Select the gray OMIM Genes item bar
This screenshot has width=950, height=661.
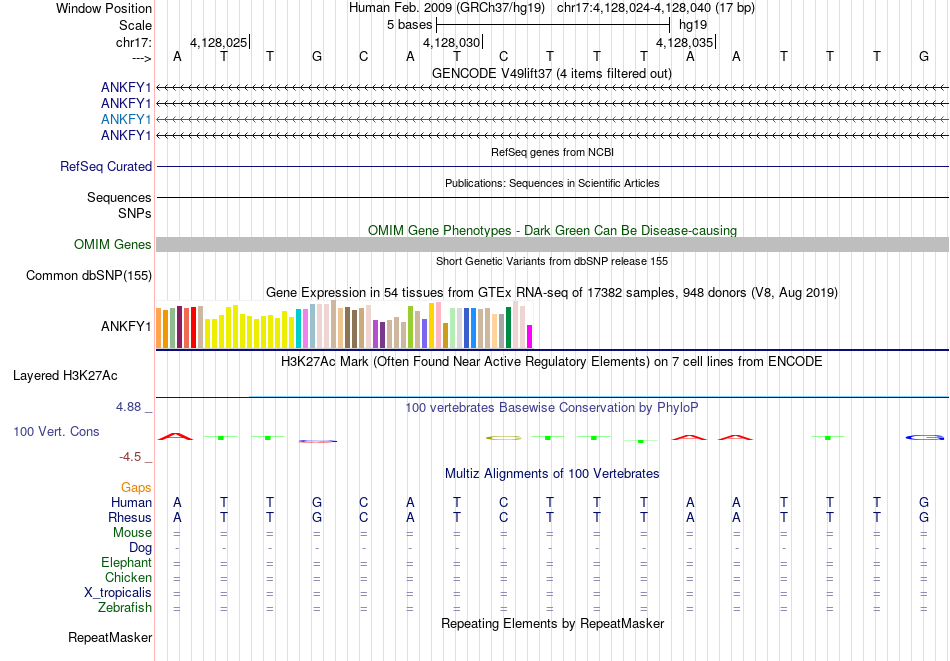tap(552, 245)
